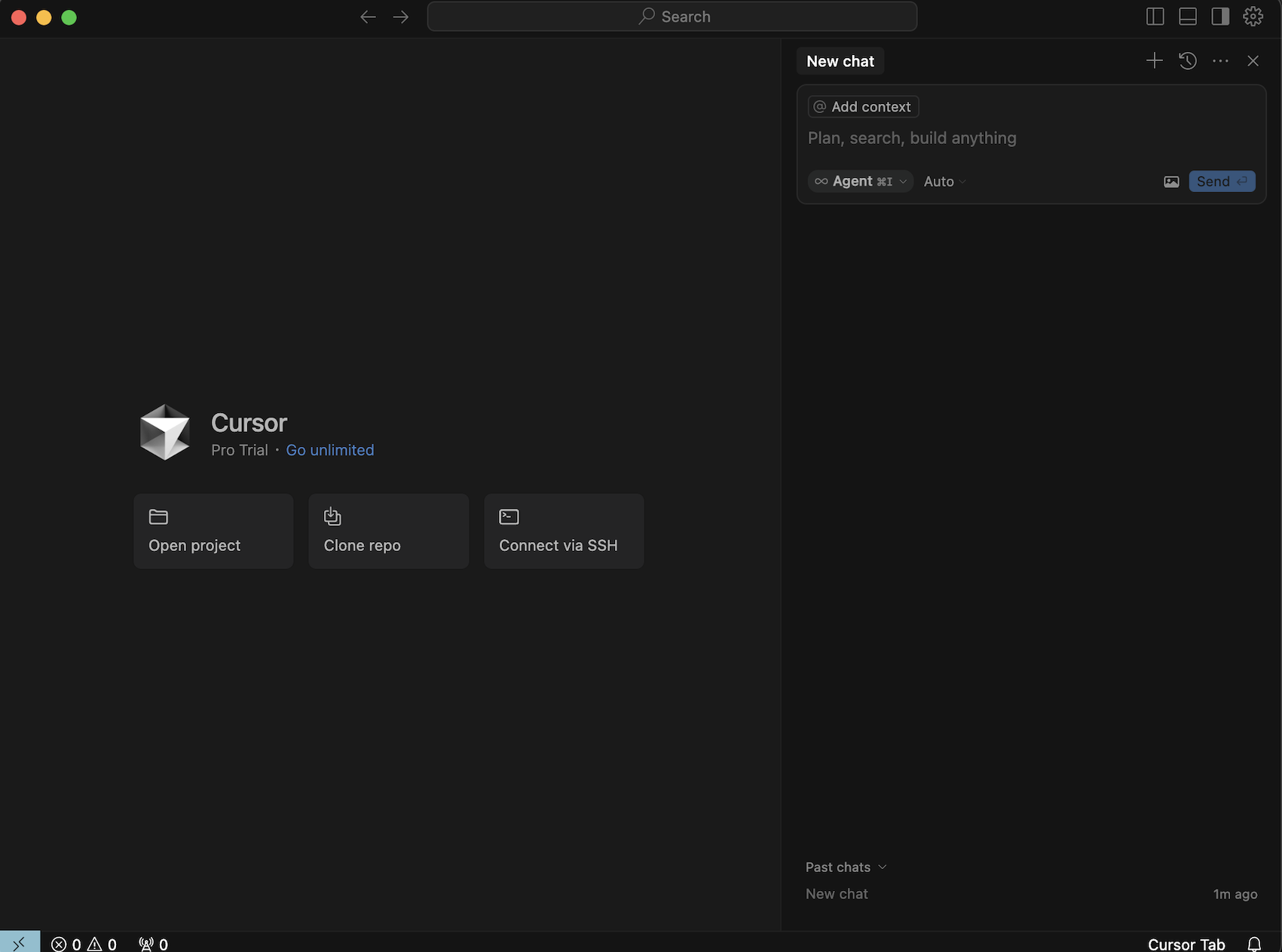Follow the Go unlimited link
Image resolution: width=1282 pixels, height=952 pixels.
[330, 450]
